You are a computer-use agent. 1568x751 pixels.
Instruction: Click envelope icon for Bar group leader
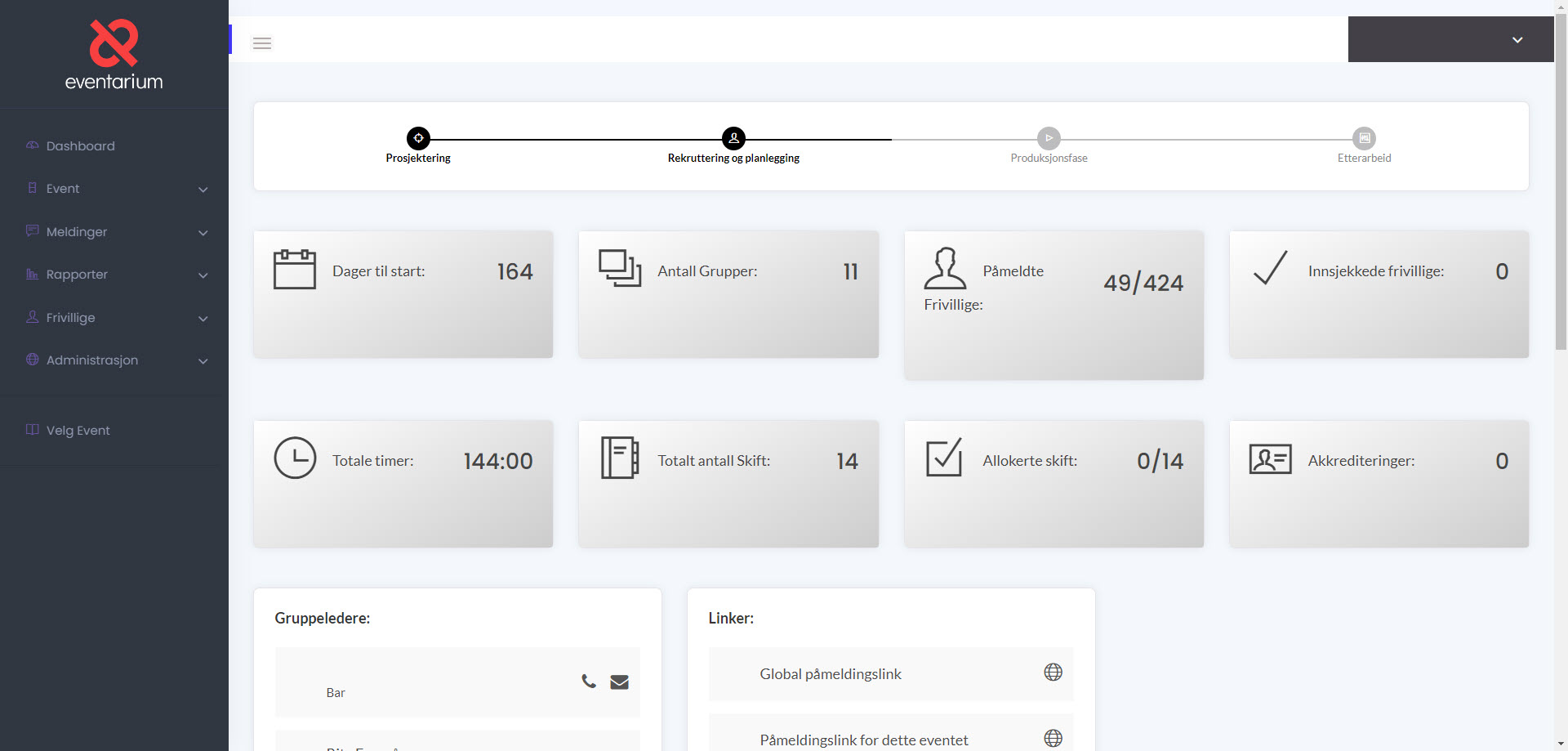[619, 682]
